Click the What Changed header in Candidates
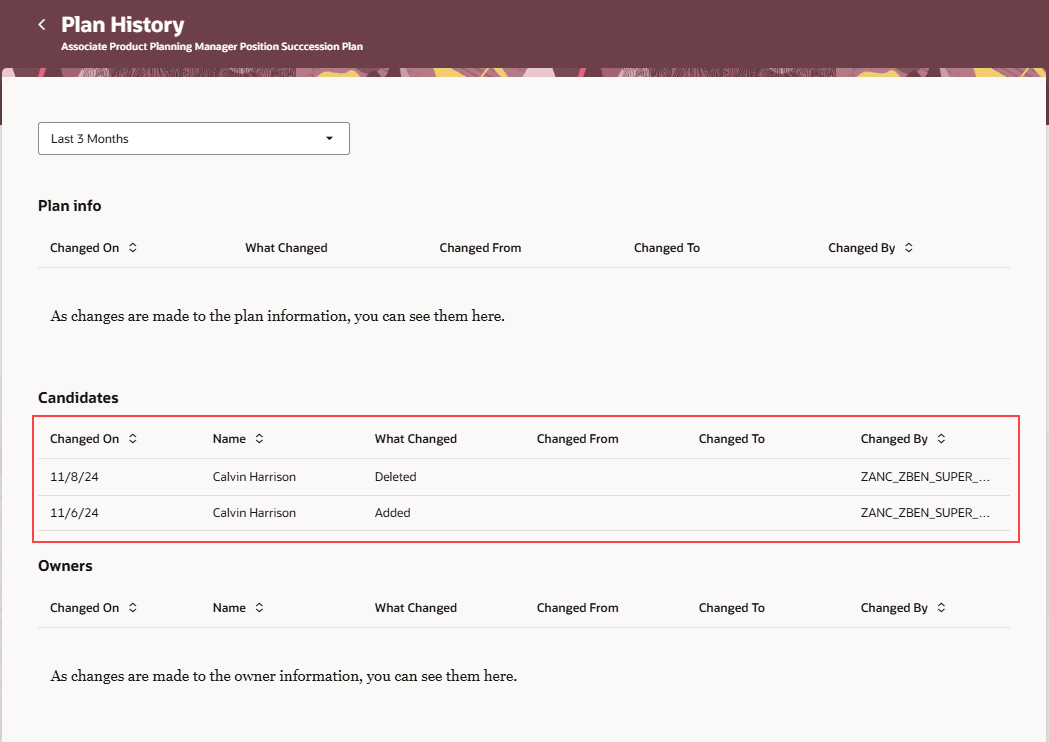Screen dimensions: 1049x742 pos(415,438)
